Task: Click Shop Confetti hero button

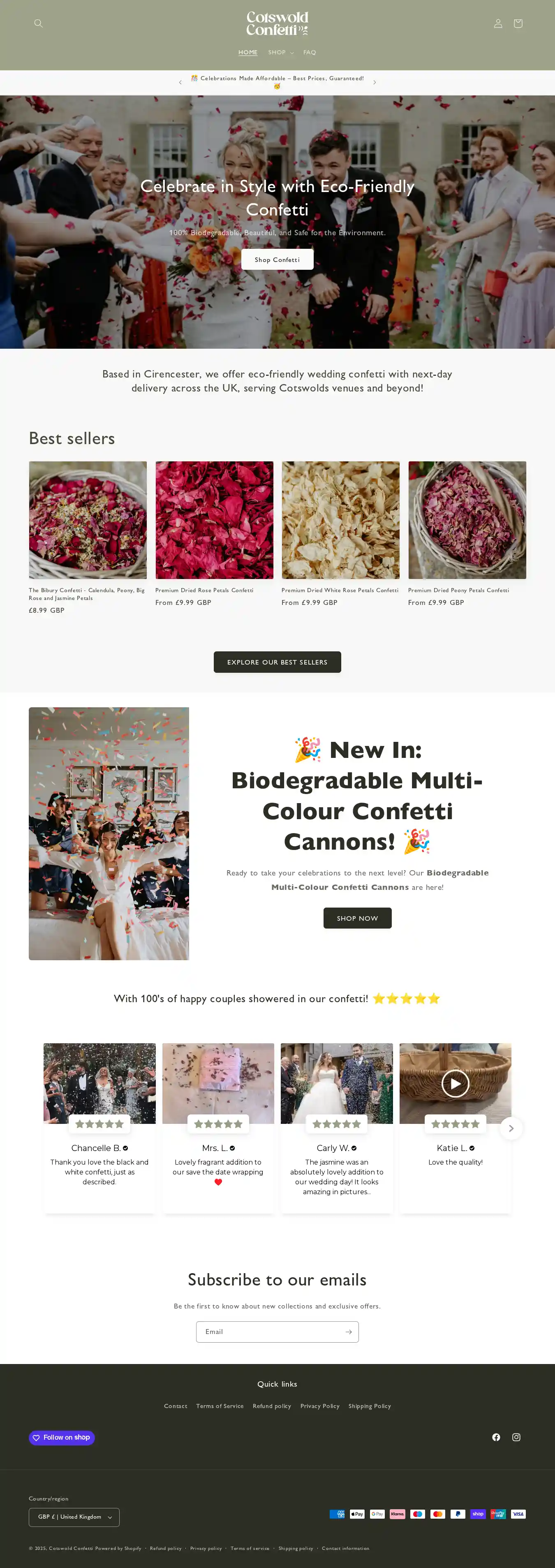Action: click(x=277, y=259)
